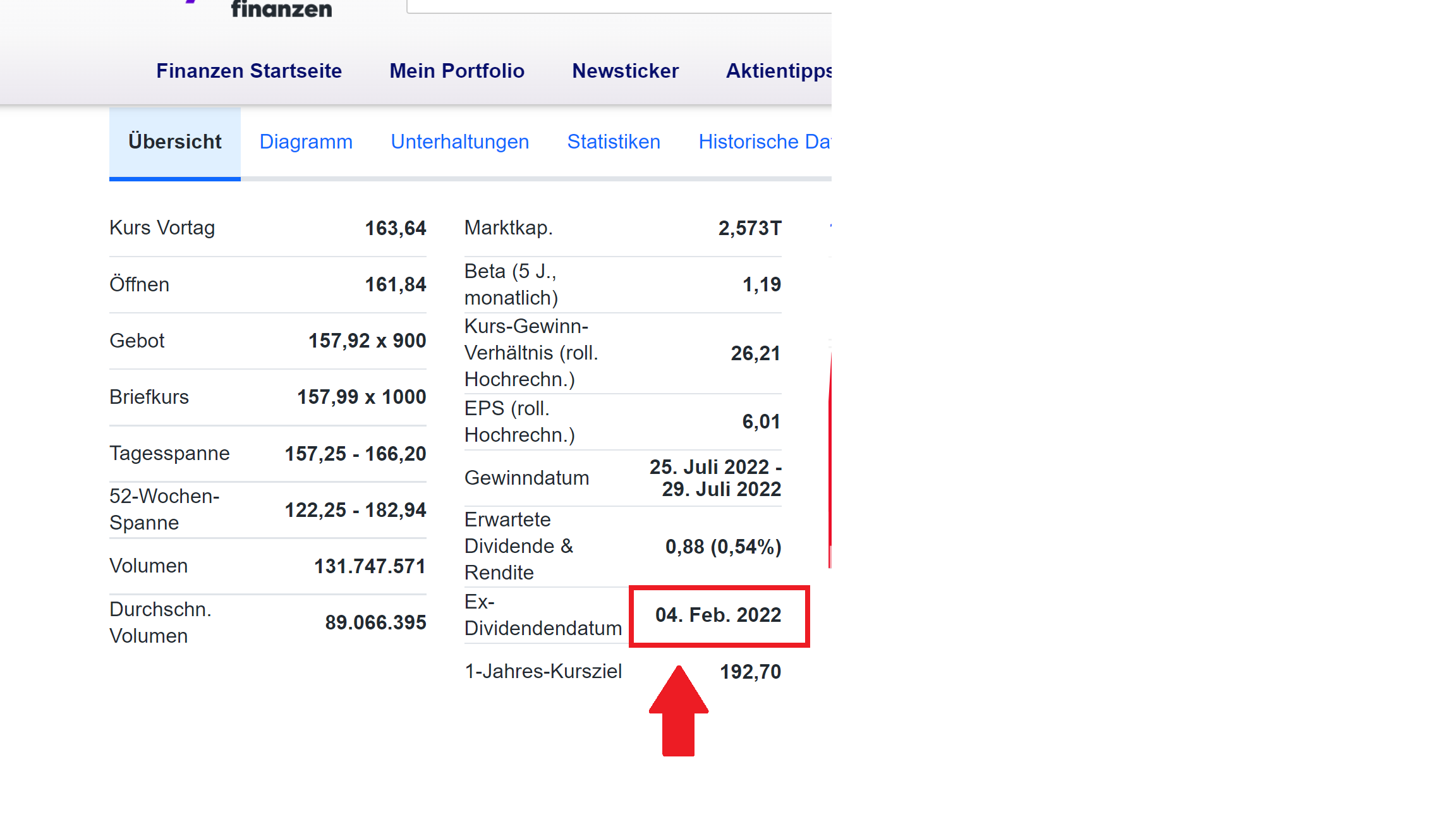The width and height of the screenshot is (1456, 819).
Task: Click the 1-Jahres-Kursziel value 192,70
Action: [751, 672]
